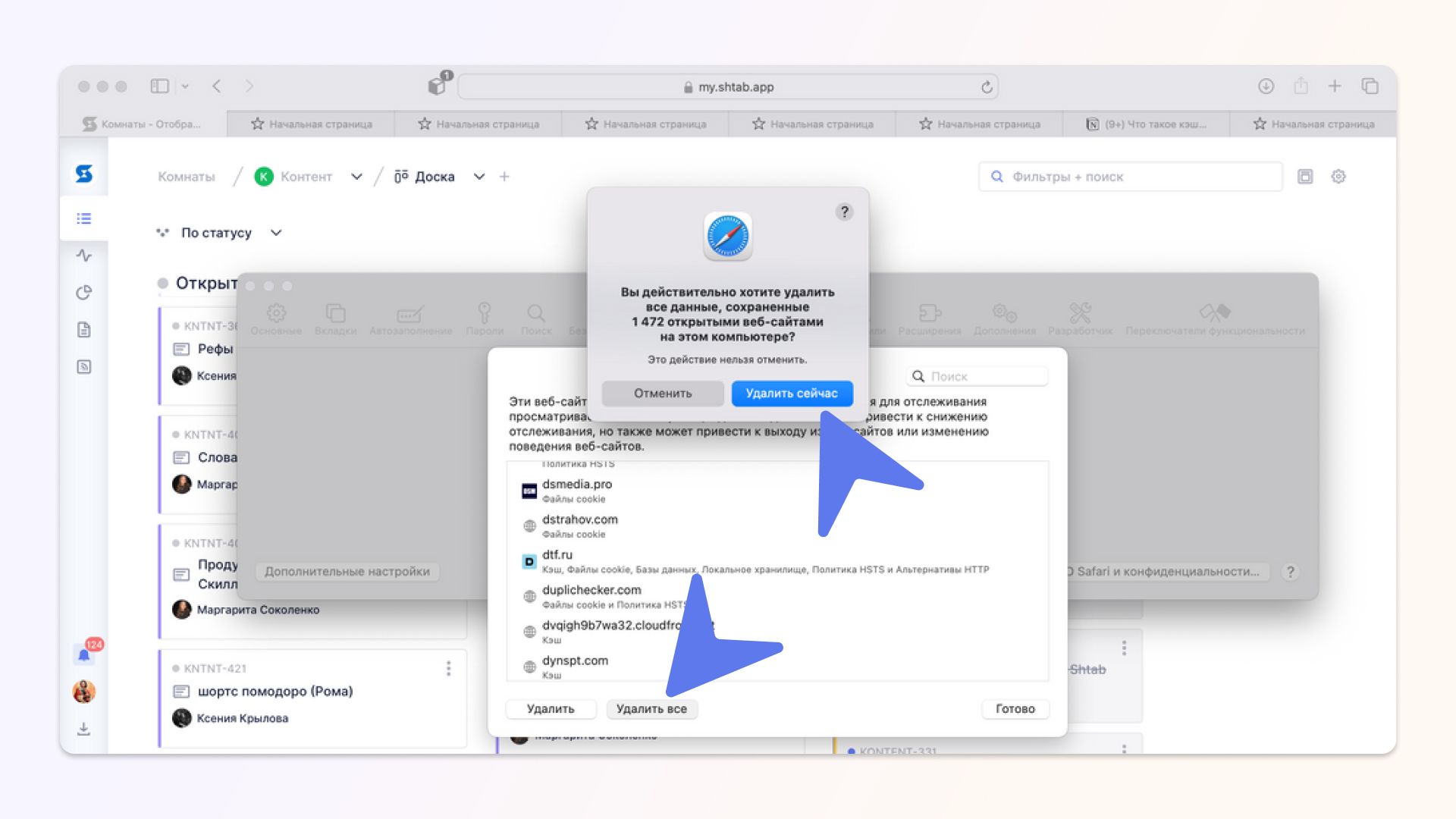Screen dimensions: 1456x819
Task: Open the Автозаполнение settings tab
Action: pyautogui.click(x=410, y=319)
